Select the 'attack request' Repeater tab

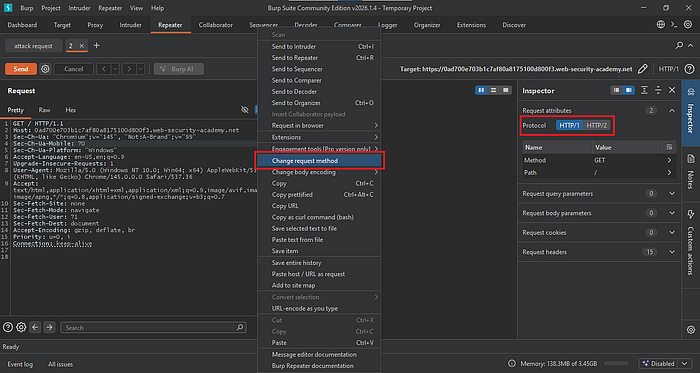[33, 46]
